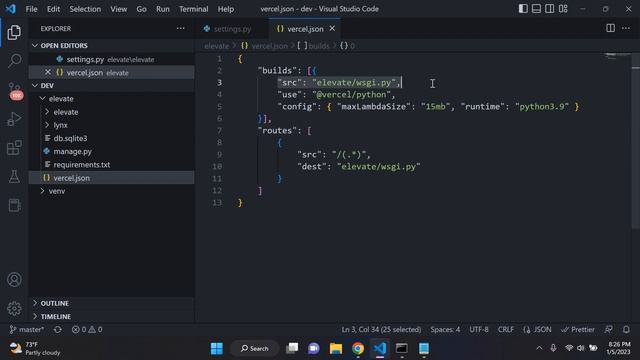The height and width of the screenshot is (360, 640).
Task: Open Google Chrome from the taskbar
Action: coord(358,348)
